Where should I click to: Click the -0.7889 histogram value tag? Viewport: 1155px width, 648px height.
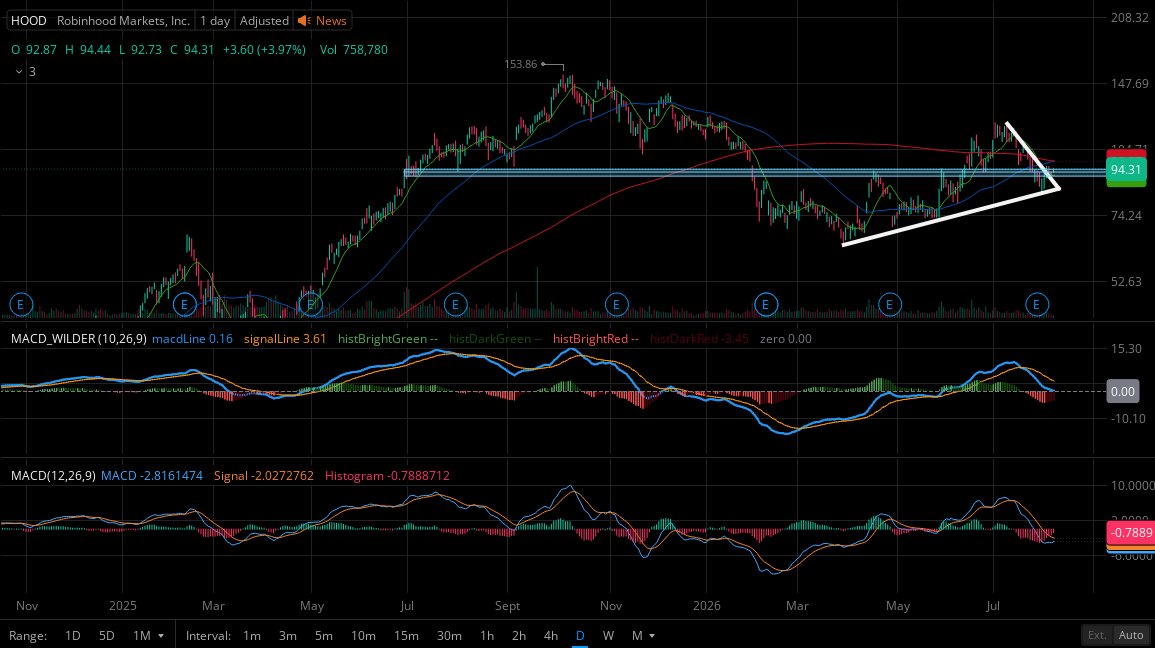pos(1131,532)
